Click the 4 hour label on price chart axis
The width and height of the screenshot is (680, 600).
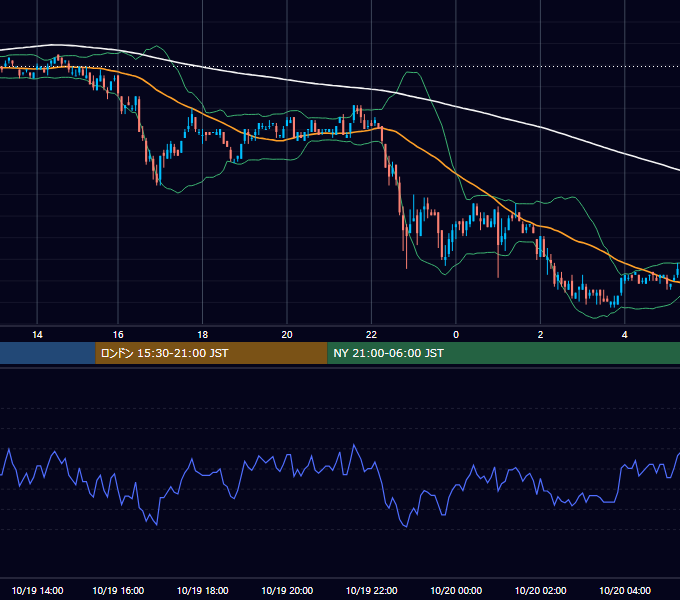pyautogui.click(x=624, y=335)
